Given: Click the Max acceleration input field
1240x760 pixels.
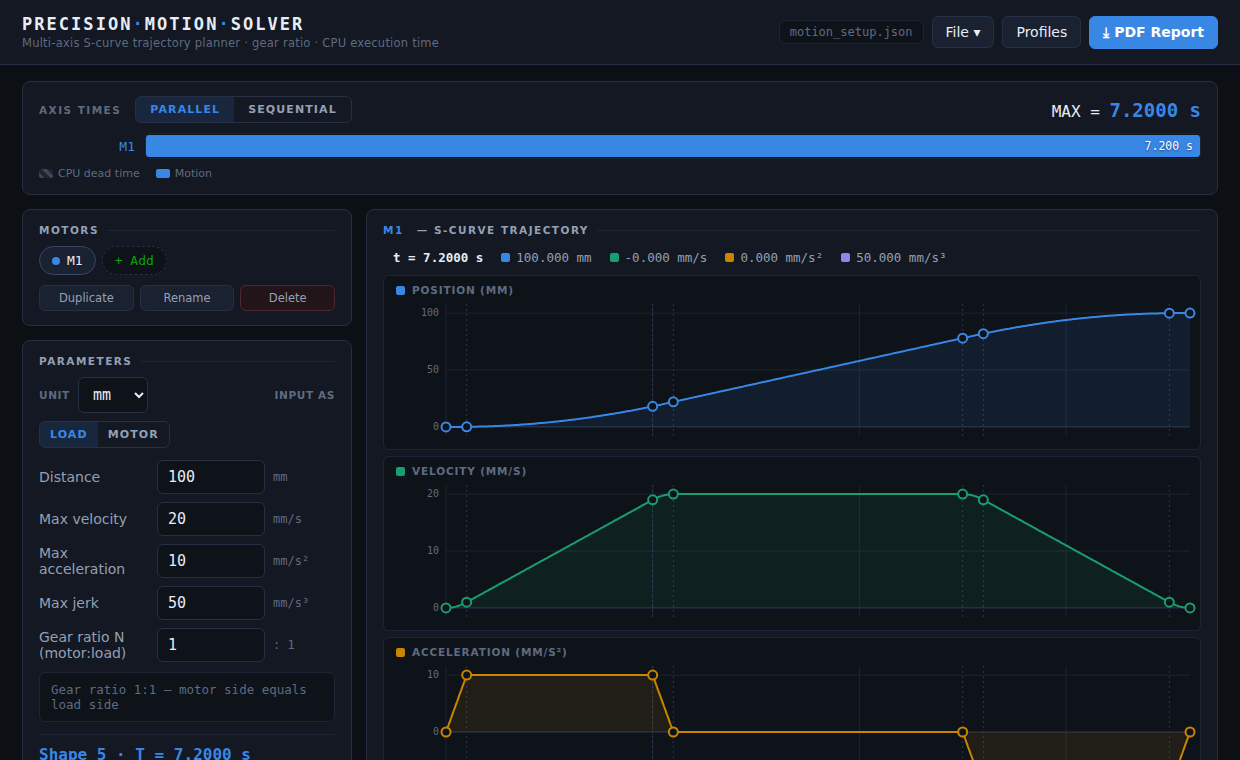Looking at the screenshot, I should tap(211, 561).
